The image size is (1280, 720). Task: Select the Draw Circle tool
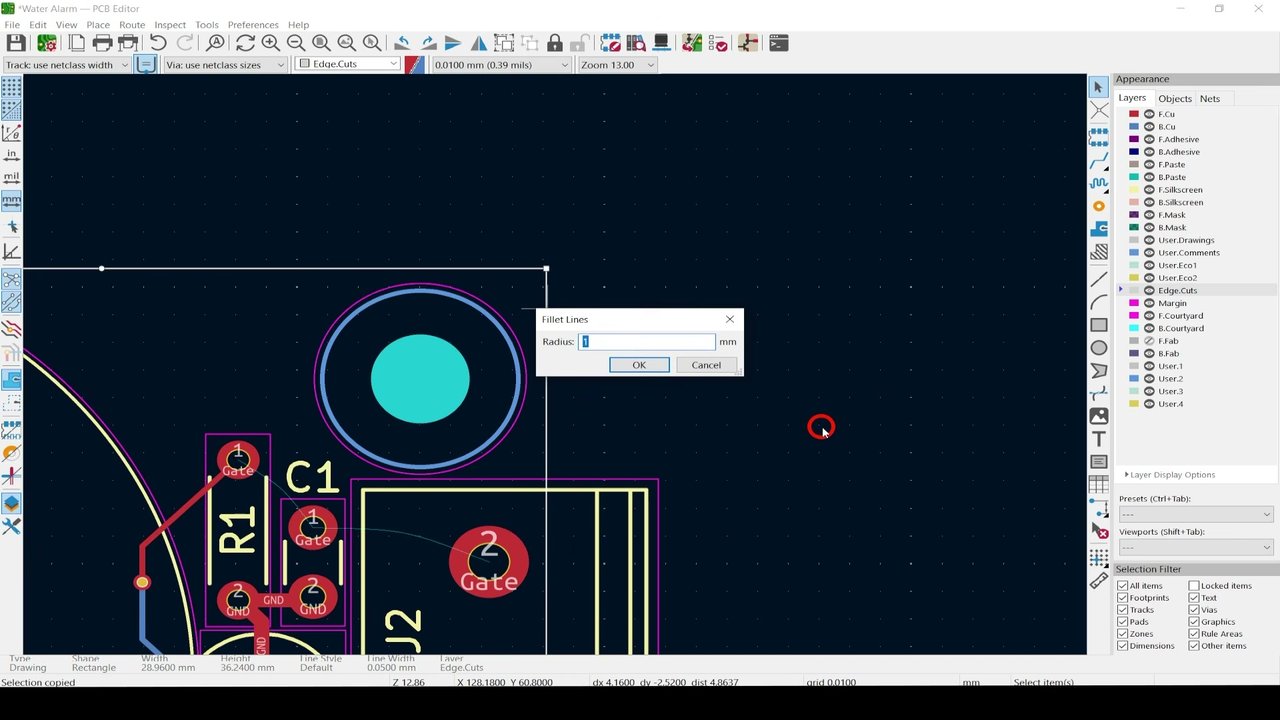(x=1099, y=348)
